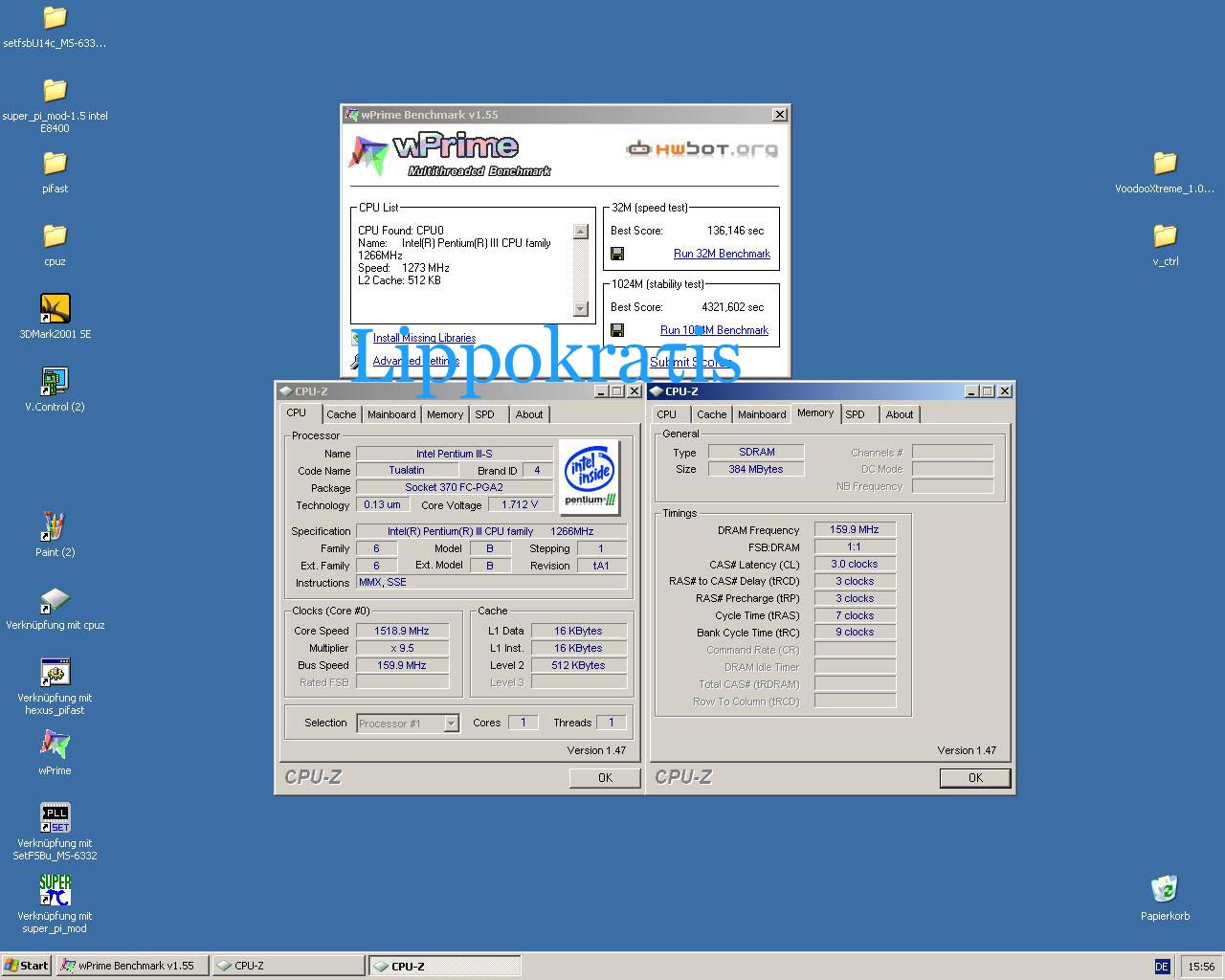
Task: Click the Level 2 512 KBytes value
Action: tap(579, 665)
